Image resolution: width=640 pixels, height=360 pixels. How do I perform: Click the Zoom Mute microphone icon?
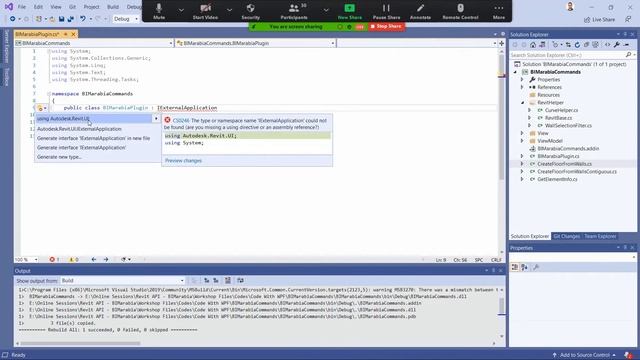[x=159, y=8]
